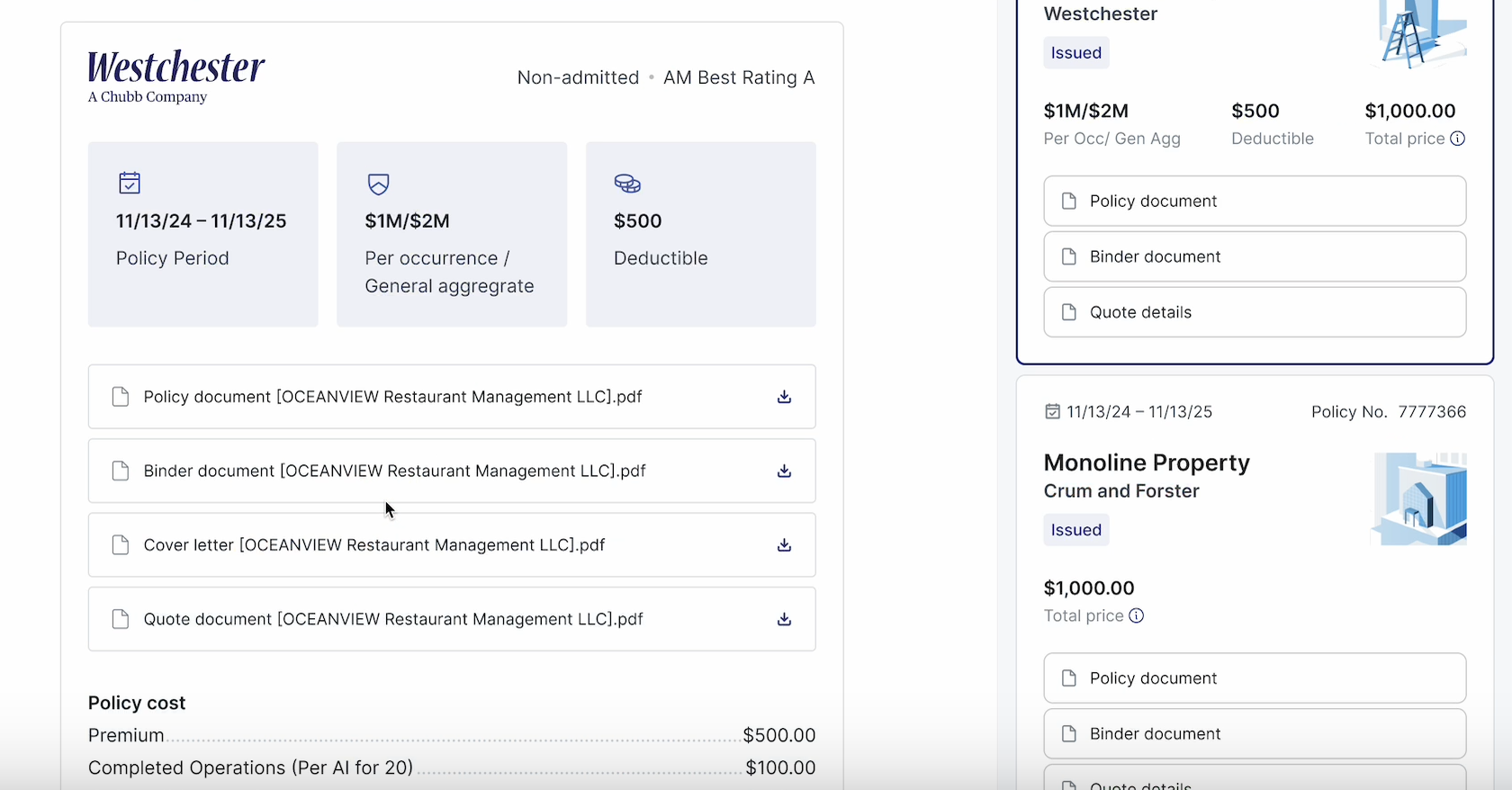
Task: Click the Westchester total price info icon
Action: coord(1458,139)
